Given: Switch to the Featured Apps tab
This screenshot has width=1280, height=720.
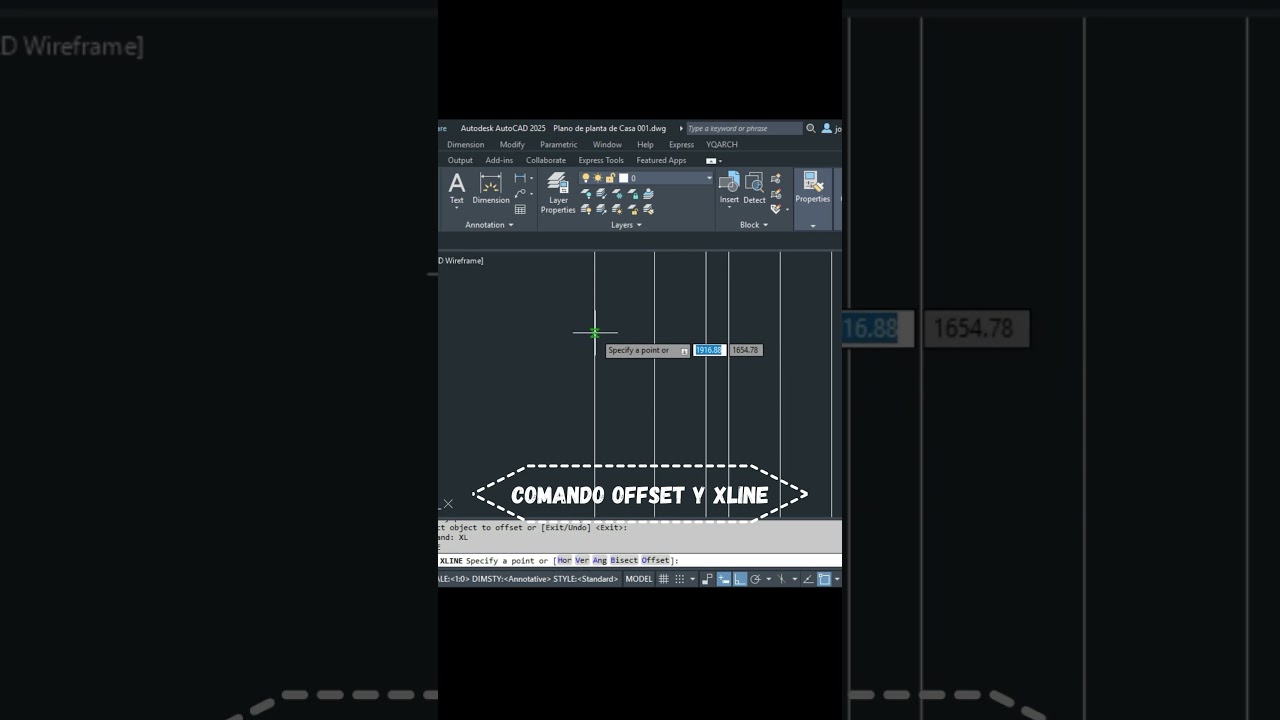Looking at the screenshot, I should pyautogui.click(x=661, y=160).
